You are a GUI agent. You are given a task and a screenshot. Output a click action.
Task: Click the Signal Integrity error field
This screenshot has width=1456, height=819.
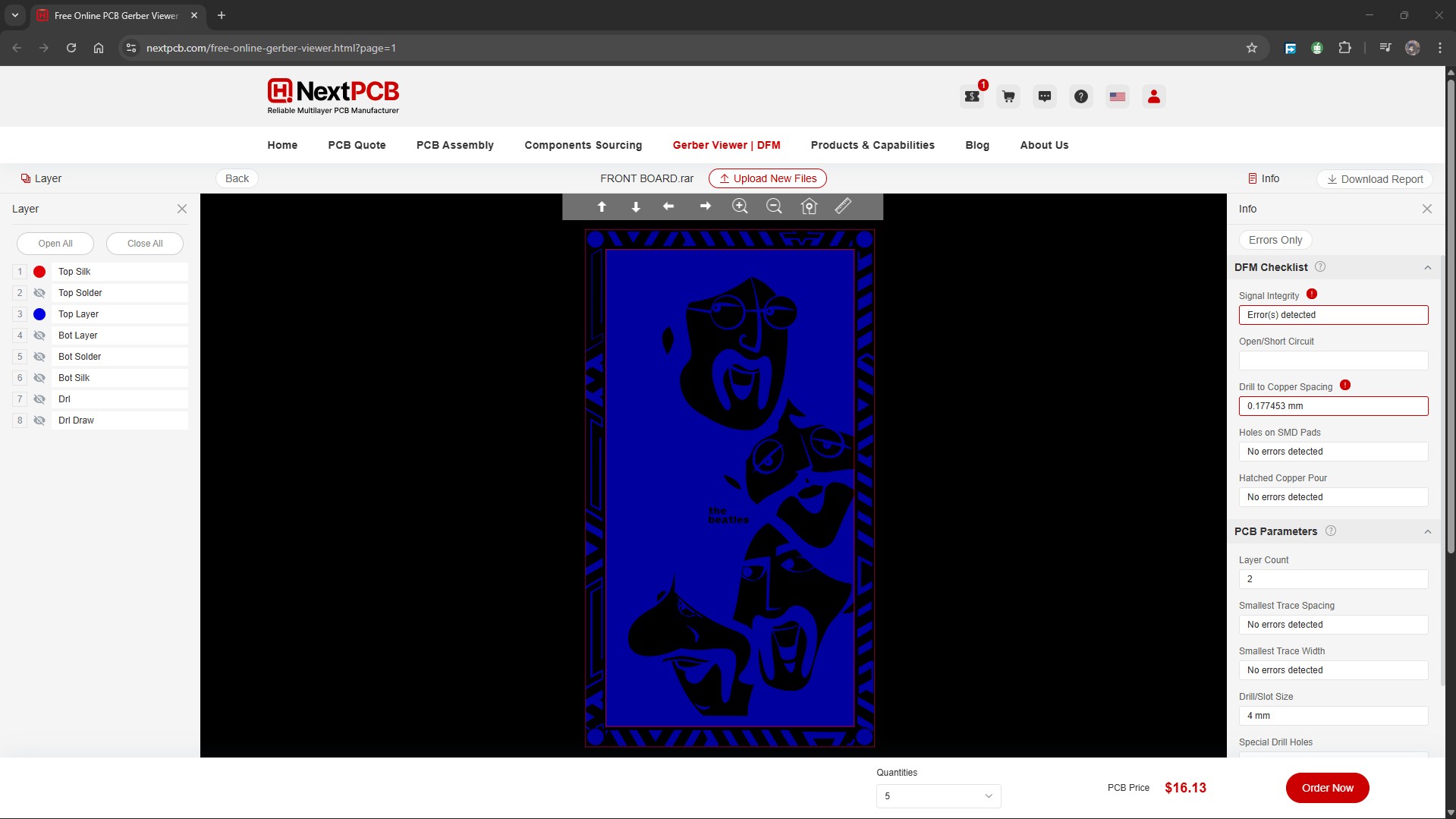point(1333,315)
